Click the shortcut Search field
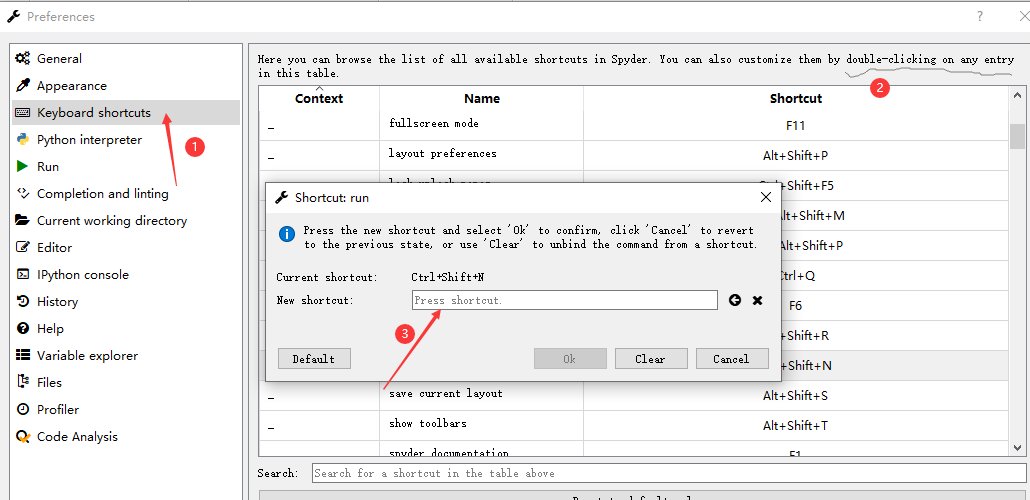This screenshot has height=500, width=1030. coord(669,473)
